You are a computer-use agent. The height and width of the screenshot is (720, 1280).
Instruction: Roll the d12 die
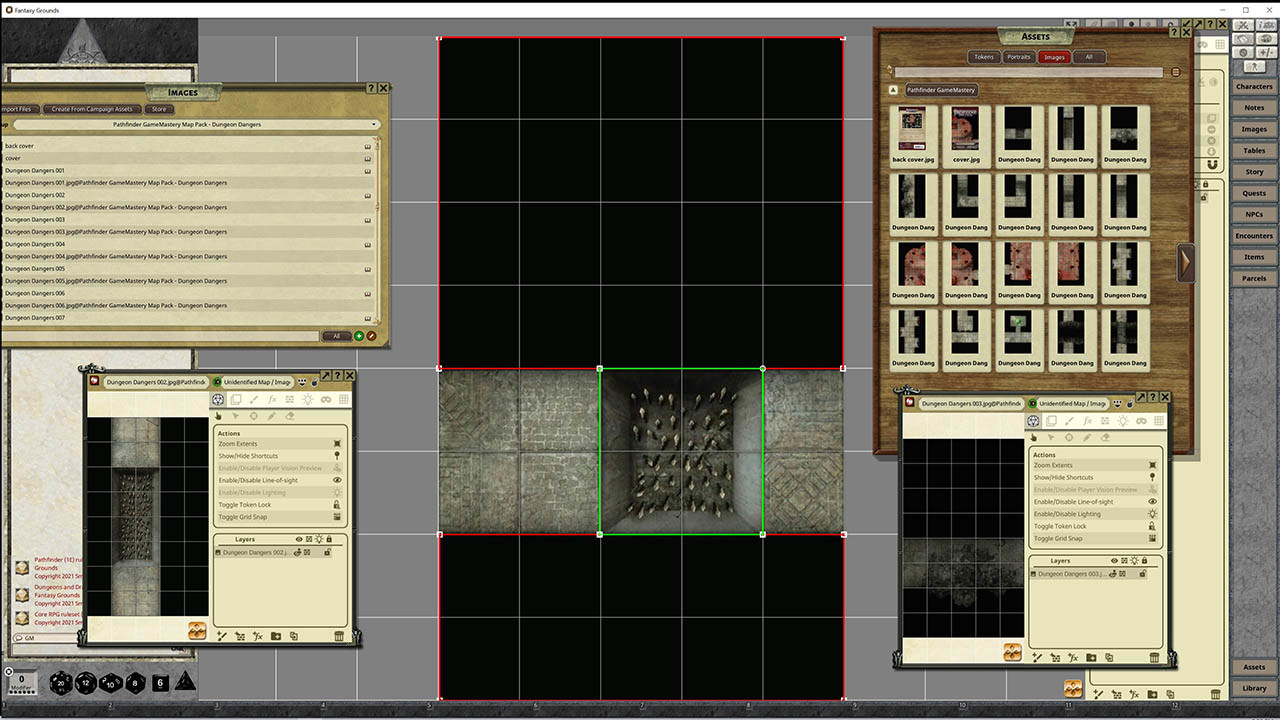[x=86, y=682]
